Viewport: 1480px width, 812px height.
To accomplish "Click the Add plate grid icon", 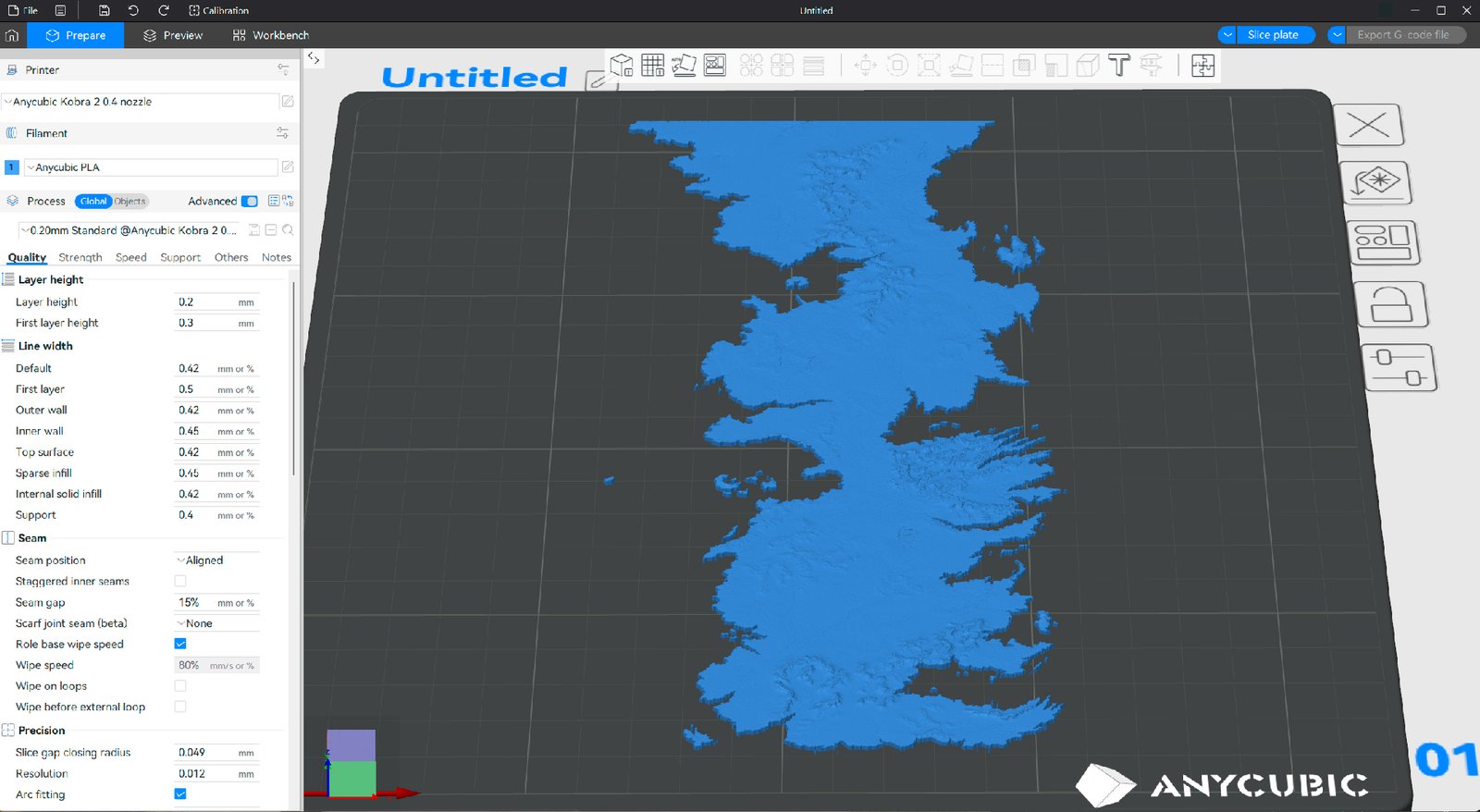I will coord(653,66).
